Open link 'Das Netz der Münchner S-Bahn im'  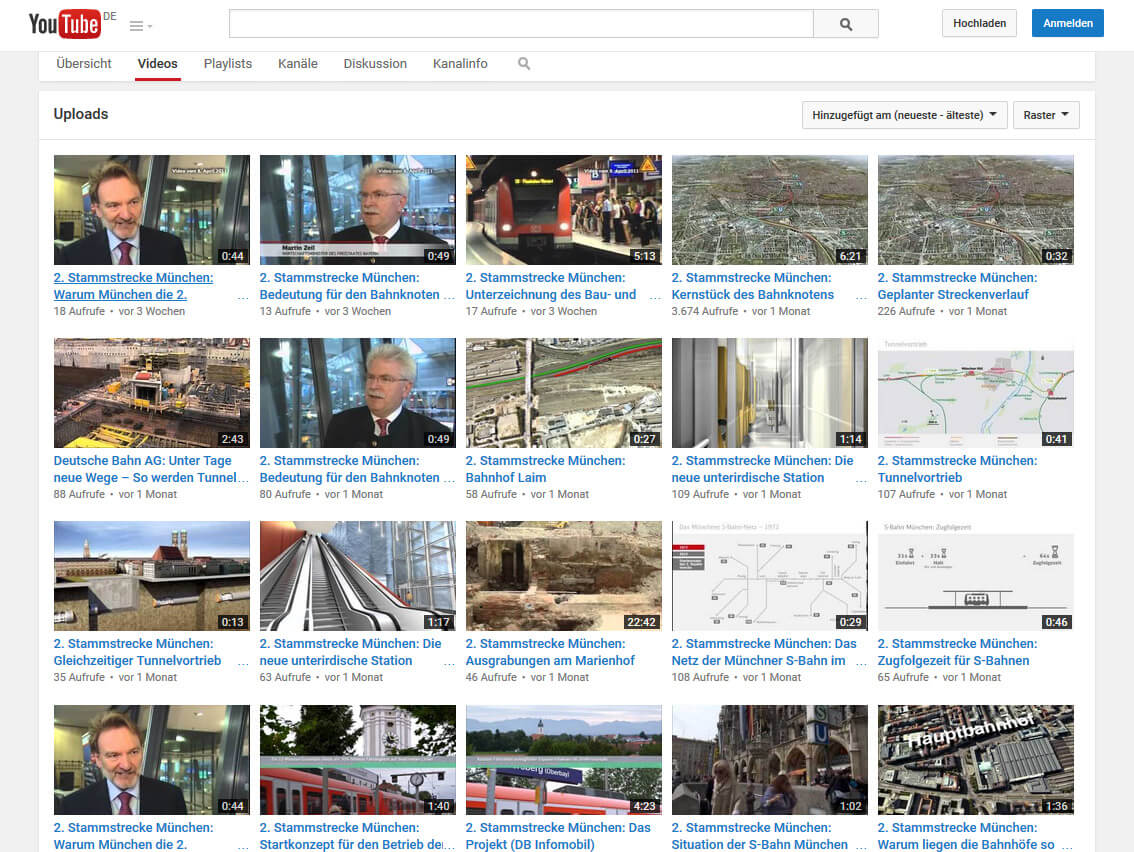(x=764, y=652)
